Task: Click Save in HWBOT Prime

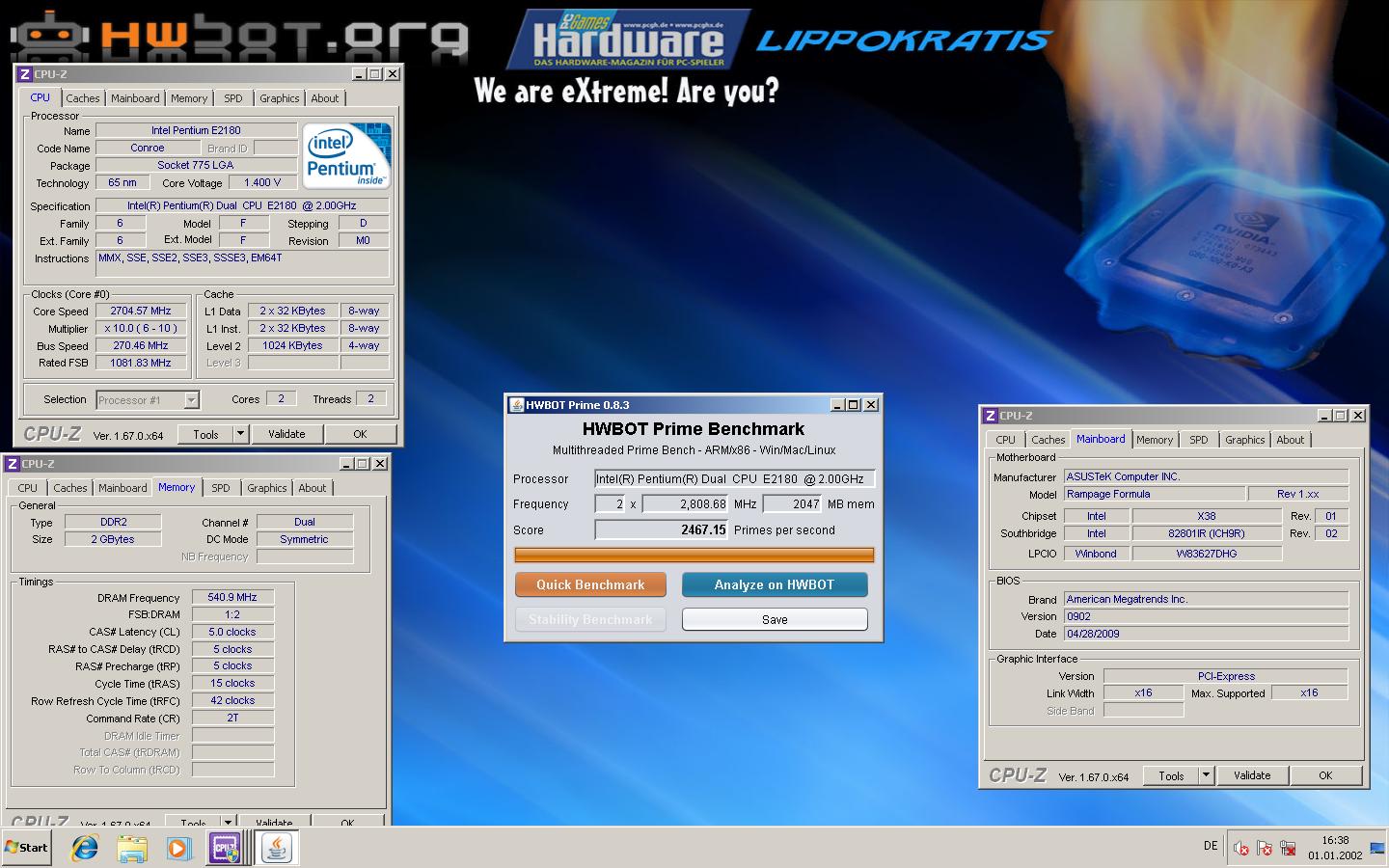Action: click(775, 619)
